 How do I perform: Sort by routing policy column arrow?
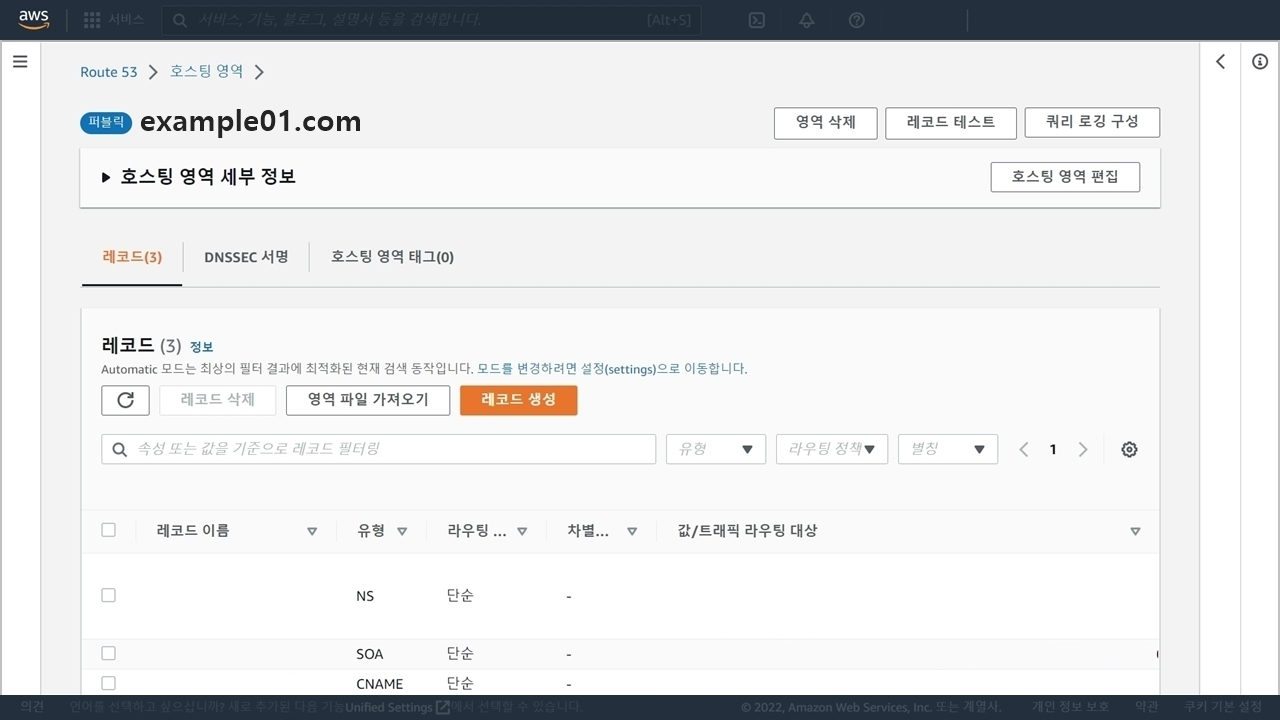[522, 532]
